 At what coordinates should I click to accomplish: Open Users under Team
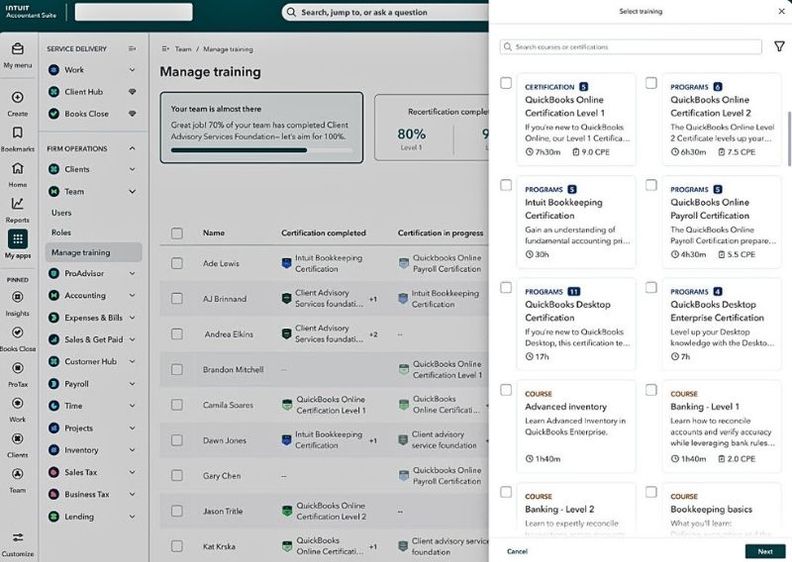pyautogui.click(x=61, y=213)
